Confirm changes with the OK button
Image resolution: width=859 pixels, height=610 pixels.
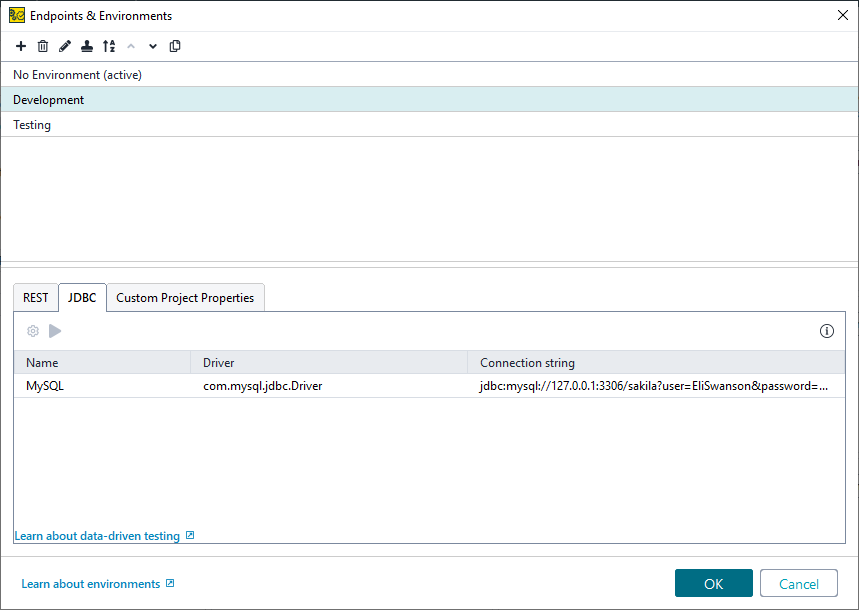click(x=713, y=583)
